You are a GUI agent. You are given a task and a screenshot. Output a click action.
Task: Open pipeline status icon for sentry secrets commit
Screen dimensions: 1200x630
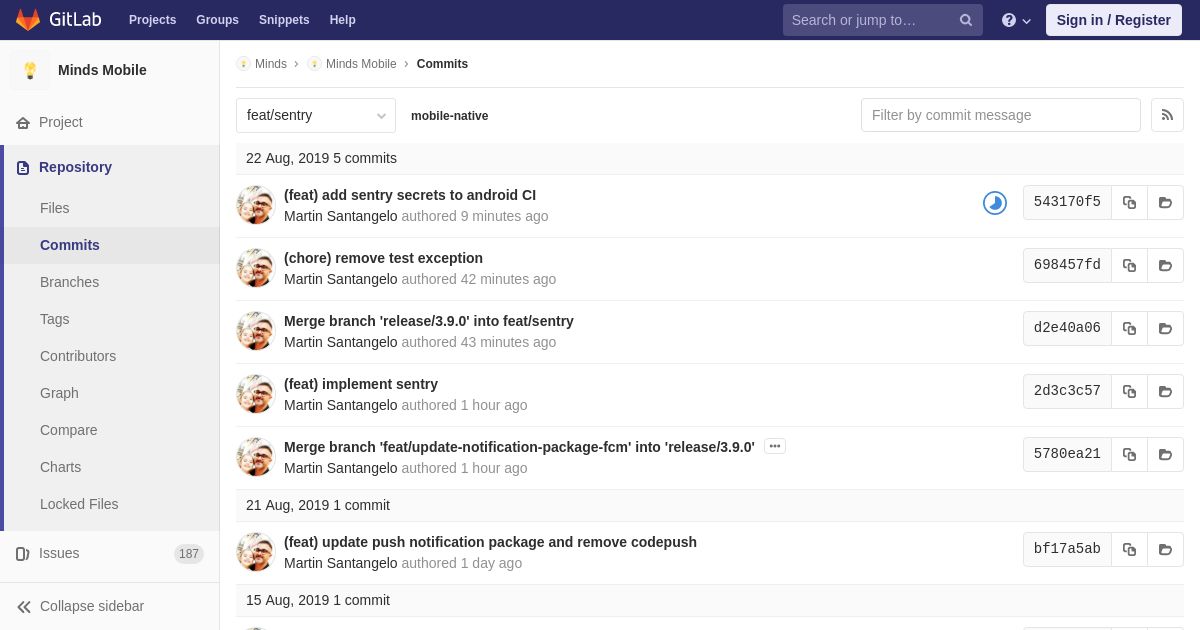pos(995,203)
